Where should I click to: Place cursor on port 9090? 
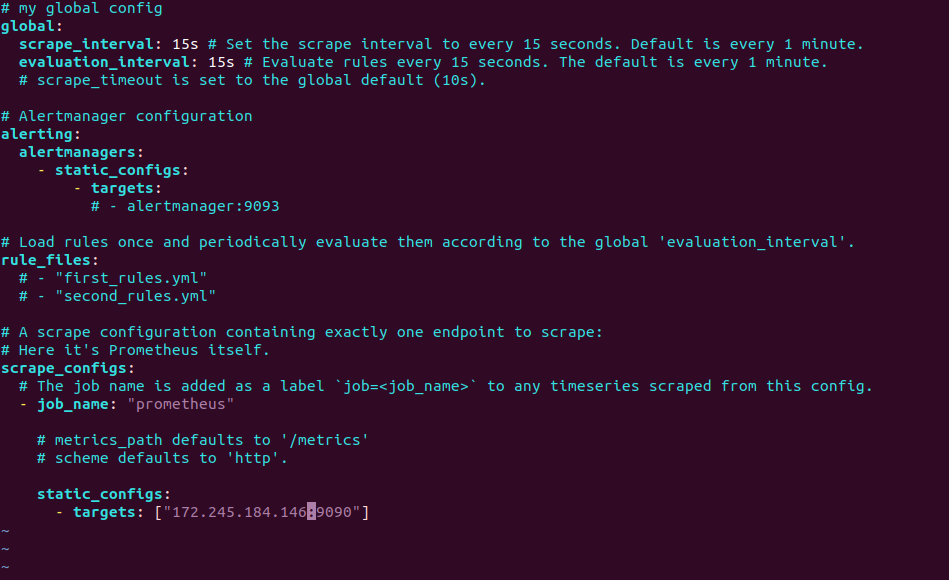coord(334,512)
